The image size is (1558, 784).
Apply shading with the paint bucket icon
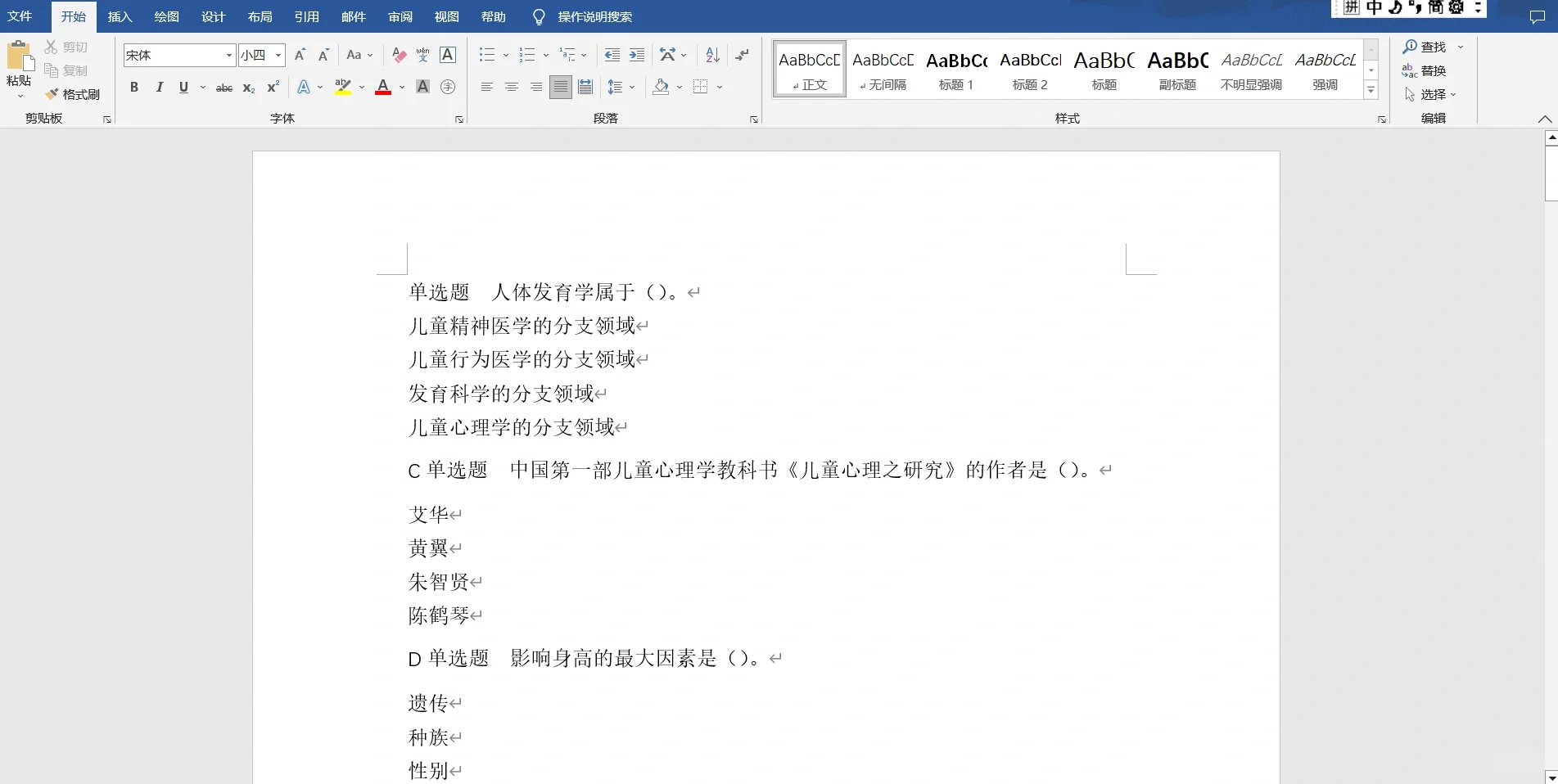(661, 87)
